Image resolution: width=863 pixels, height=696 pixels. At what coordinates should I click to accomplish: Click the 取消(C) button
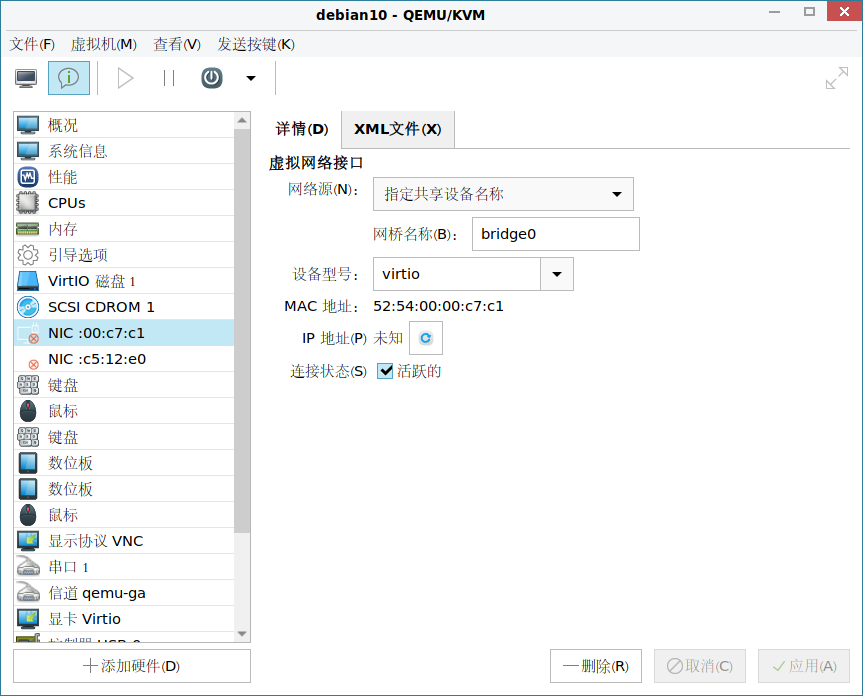click(x=700, y=666)
